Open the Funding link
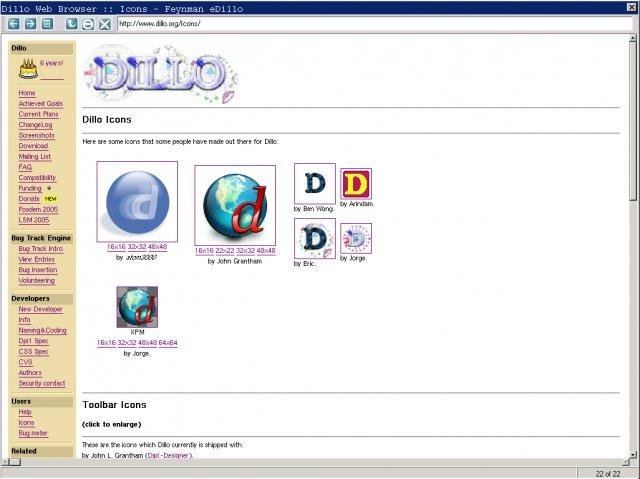Image resolution: width=640 pixels, height=479 pixels. pyautogui.click(x=30, y=188)
